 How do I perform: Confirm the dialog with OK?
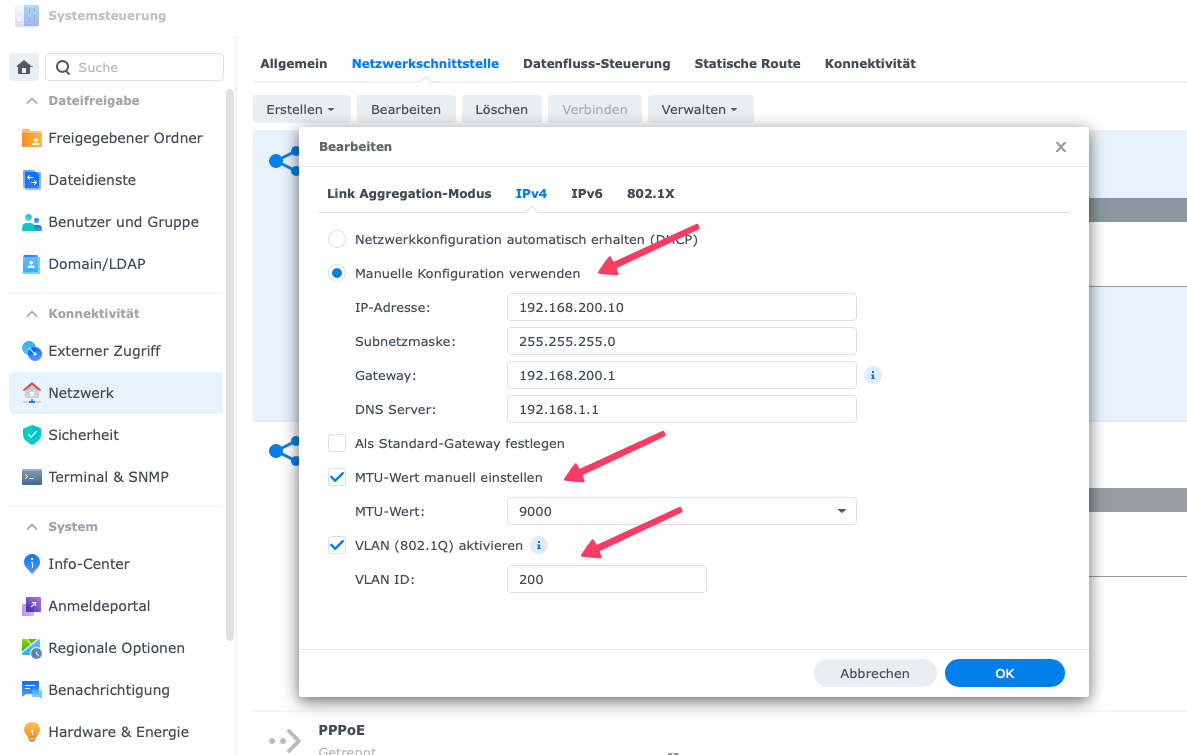1004,673
